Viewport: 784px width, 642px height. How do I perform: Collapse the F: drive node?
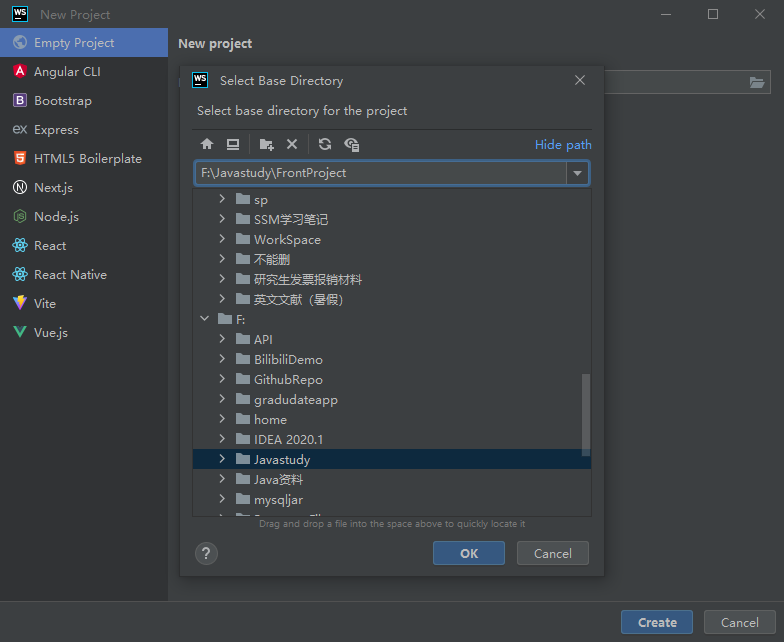pos(204,318)
